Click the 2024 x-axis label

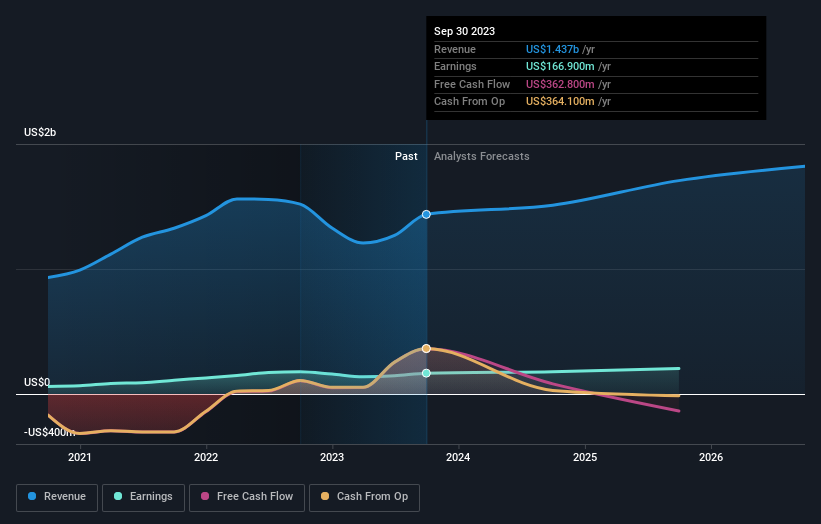(x=458, y=458)
